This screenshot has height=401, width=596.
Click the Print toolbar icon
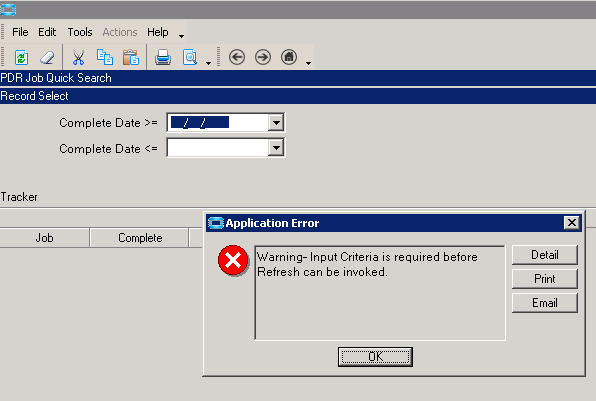point(163,58)
